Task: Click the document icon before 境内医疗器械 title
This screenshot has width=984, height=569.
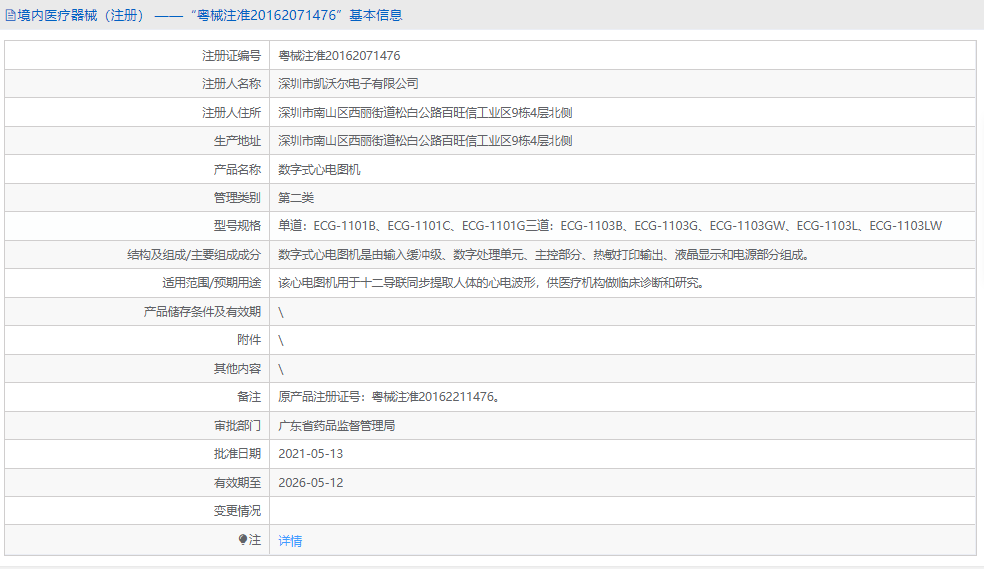Action: pos(11,15)
